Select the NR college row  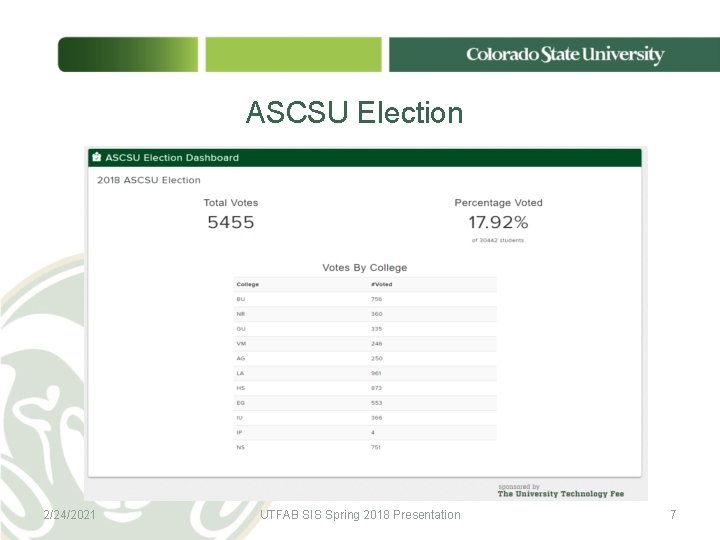[364, 314]
